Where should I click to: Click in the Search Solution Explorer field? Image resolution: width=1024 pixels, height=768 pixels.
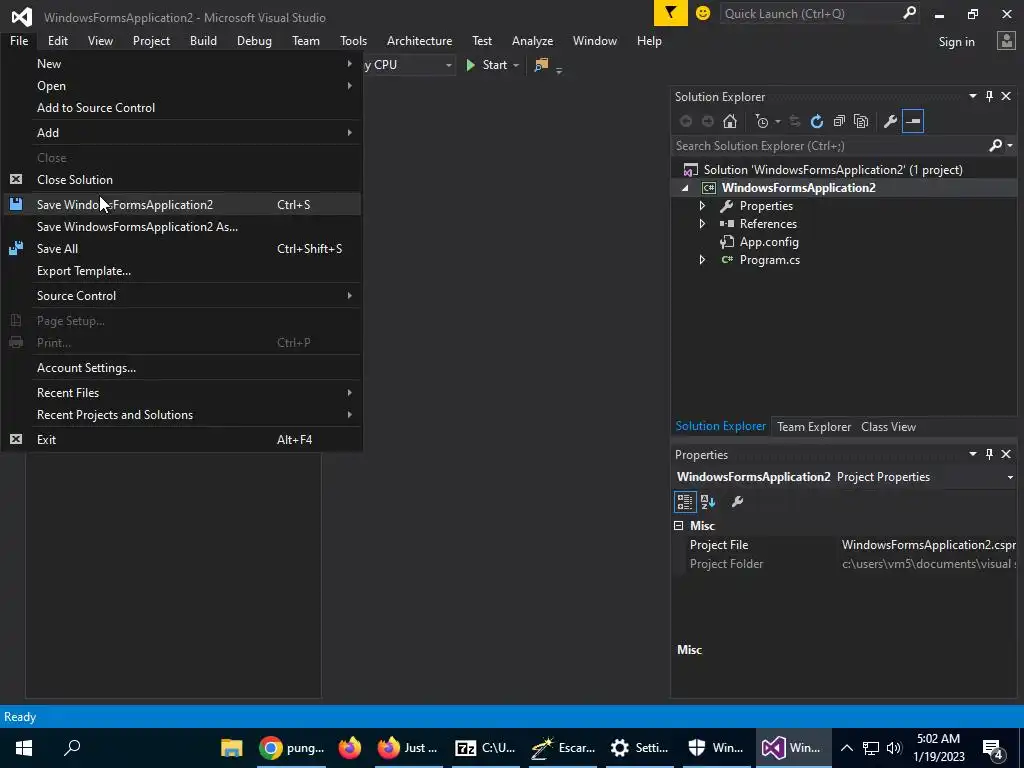point(829,146)
